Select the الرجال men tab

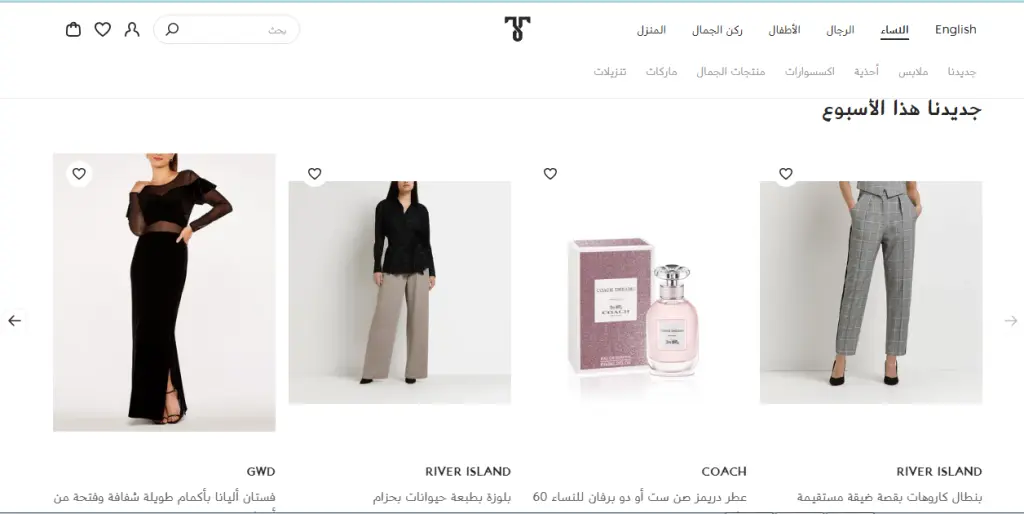tap(840, 30)
